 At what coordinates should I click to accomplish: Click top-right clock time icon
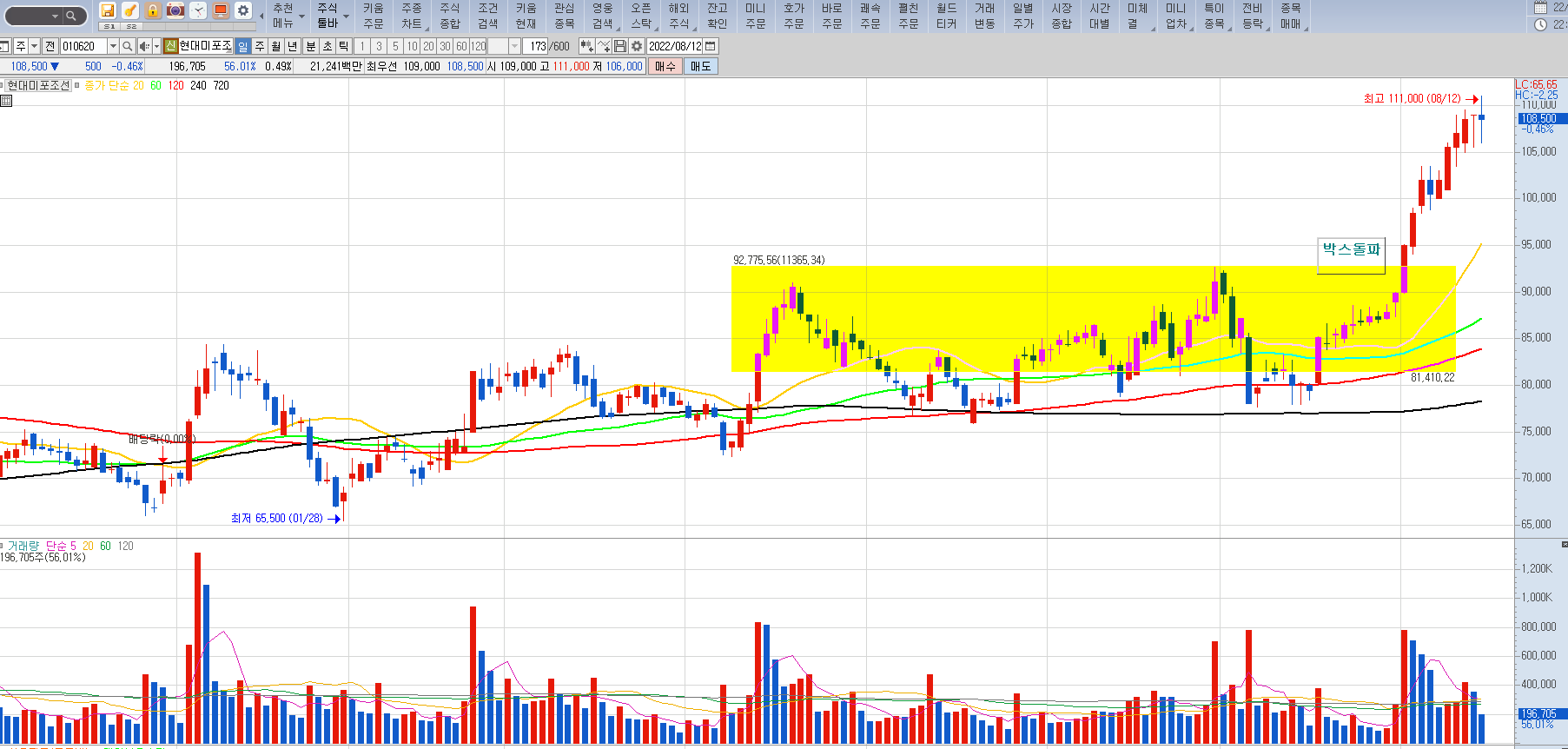pos(1541,24)
